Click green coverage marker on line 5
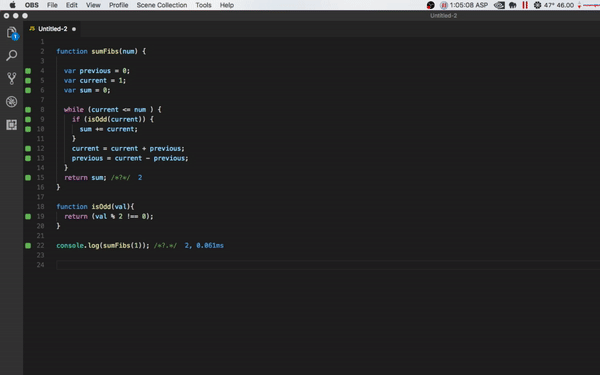The image size is (600, 375). tap(28, 80)
